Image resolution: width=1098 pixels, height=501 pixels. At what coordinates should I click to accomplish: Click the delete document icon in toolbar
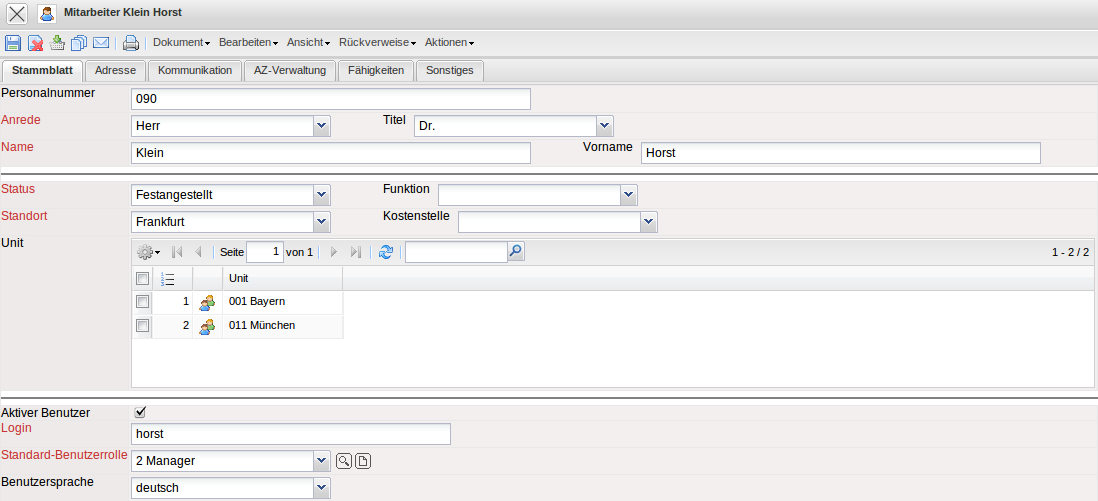coord(35,43)
